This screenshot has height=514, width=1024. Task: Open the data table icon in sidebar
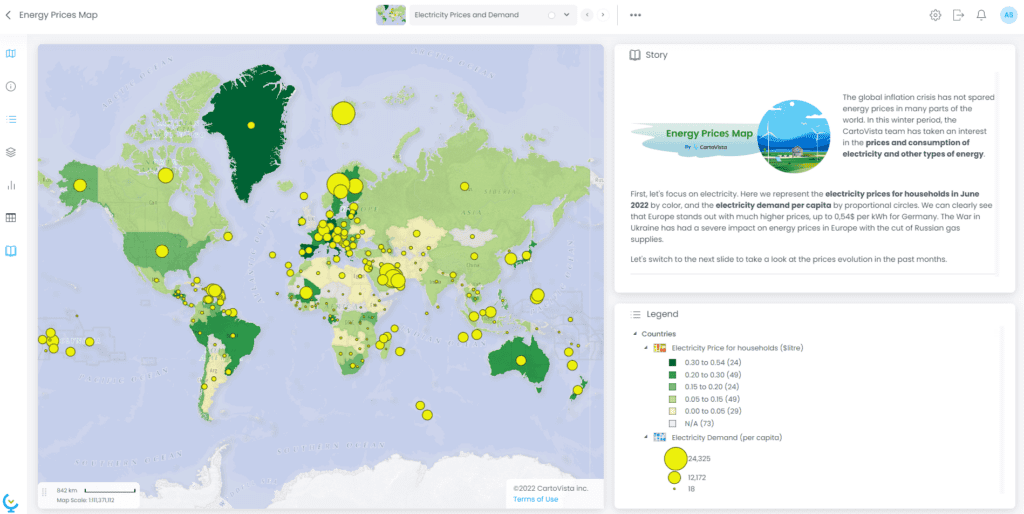tap(10, 217)
